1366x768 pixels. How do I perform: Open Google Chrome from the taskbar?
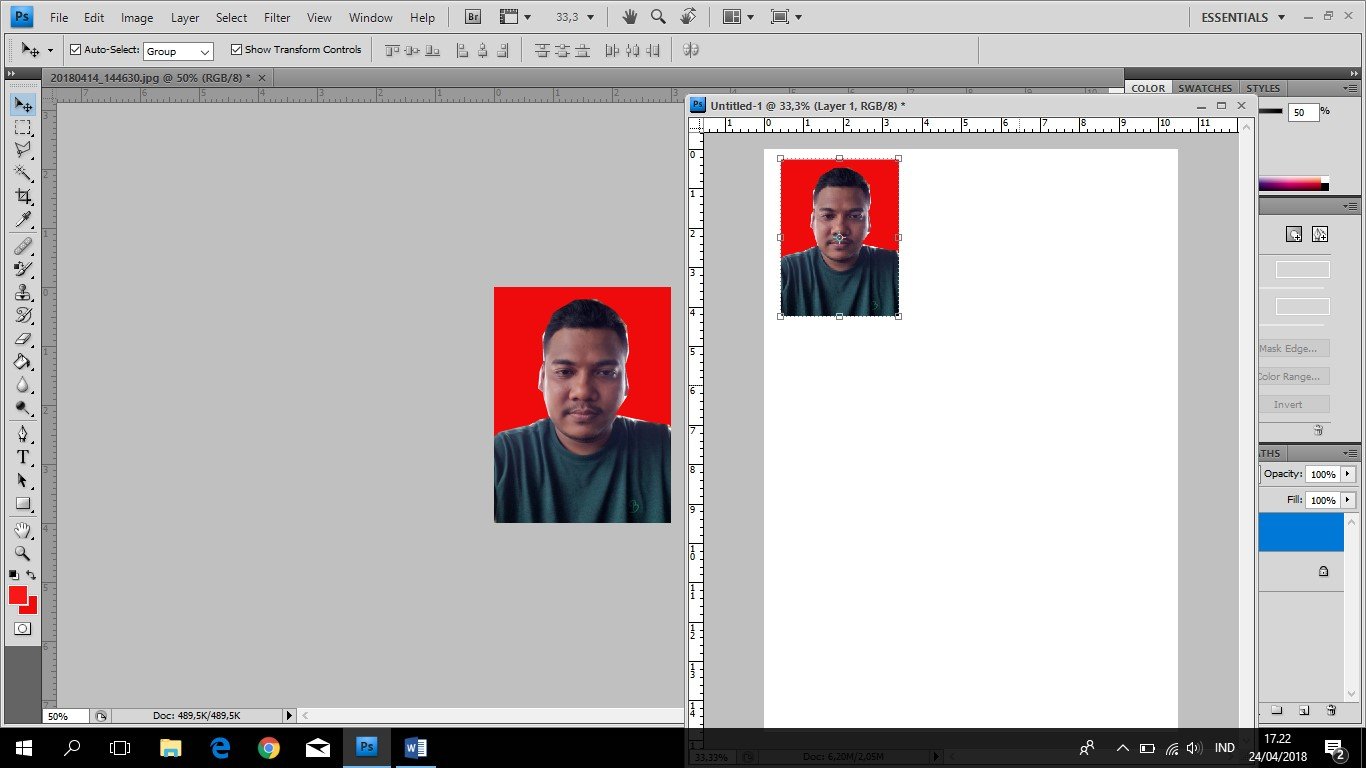pos(268,747)
